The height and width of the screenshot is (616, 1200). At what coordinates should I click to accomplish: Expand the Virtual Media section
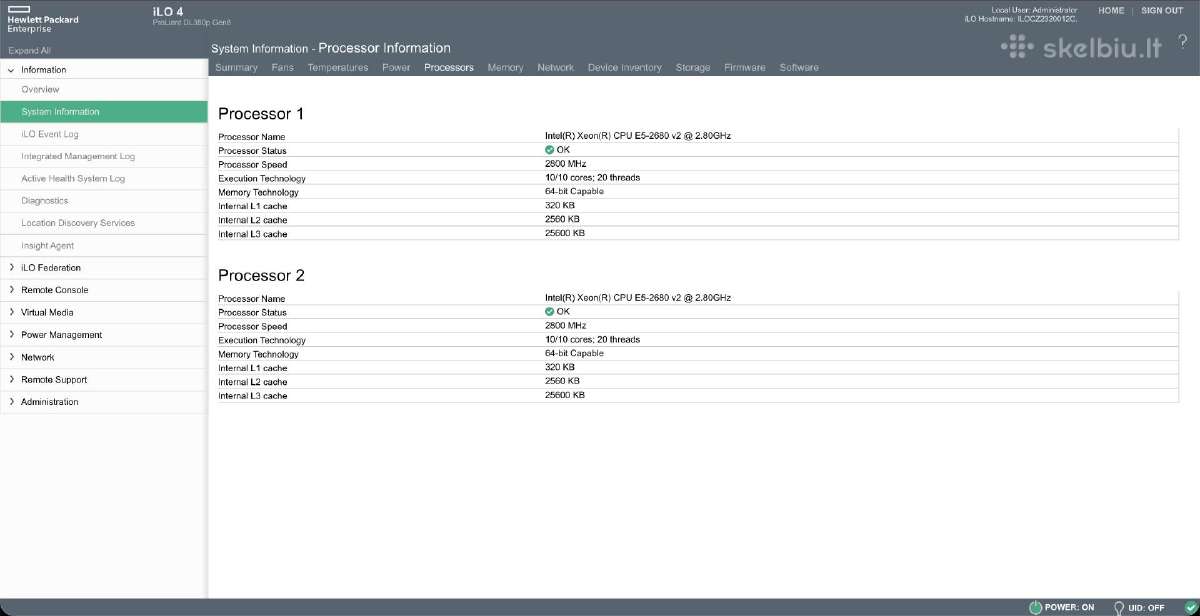click(11, 312)
